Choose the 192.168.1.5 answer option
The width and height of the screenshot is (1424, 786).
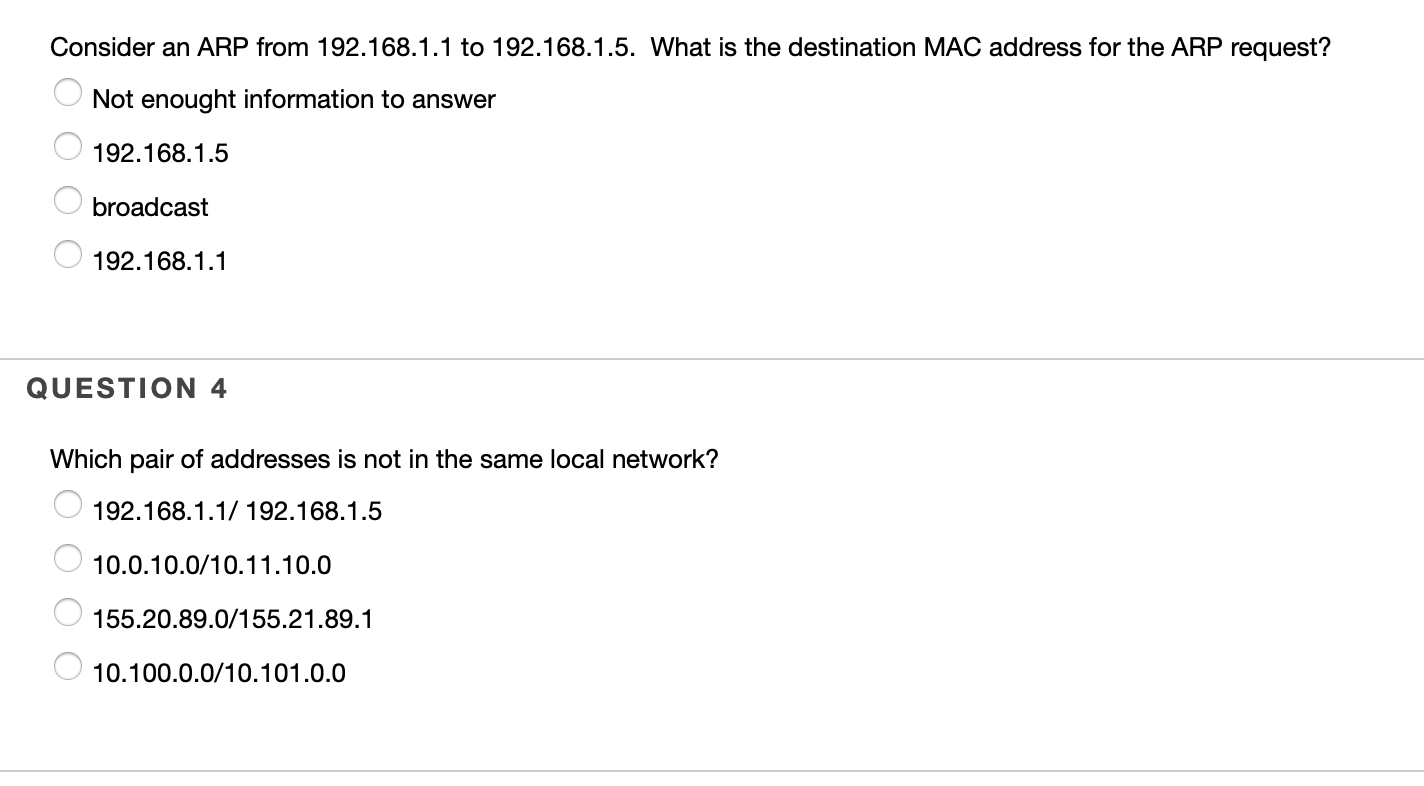pyautogui.click(x=68, y=146)
